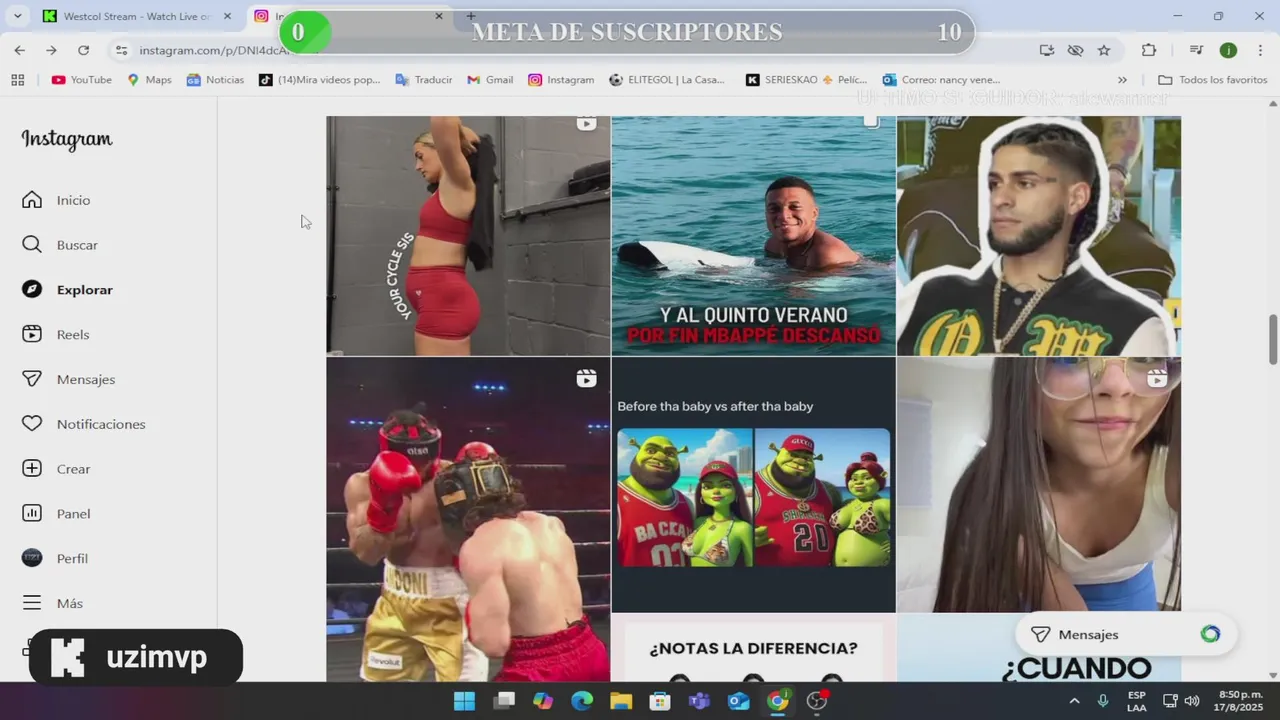The height and width of the screenshot is (720, 1280).
Task: Bookmark this page with star icon
Action: point(1104,50)
